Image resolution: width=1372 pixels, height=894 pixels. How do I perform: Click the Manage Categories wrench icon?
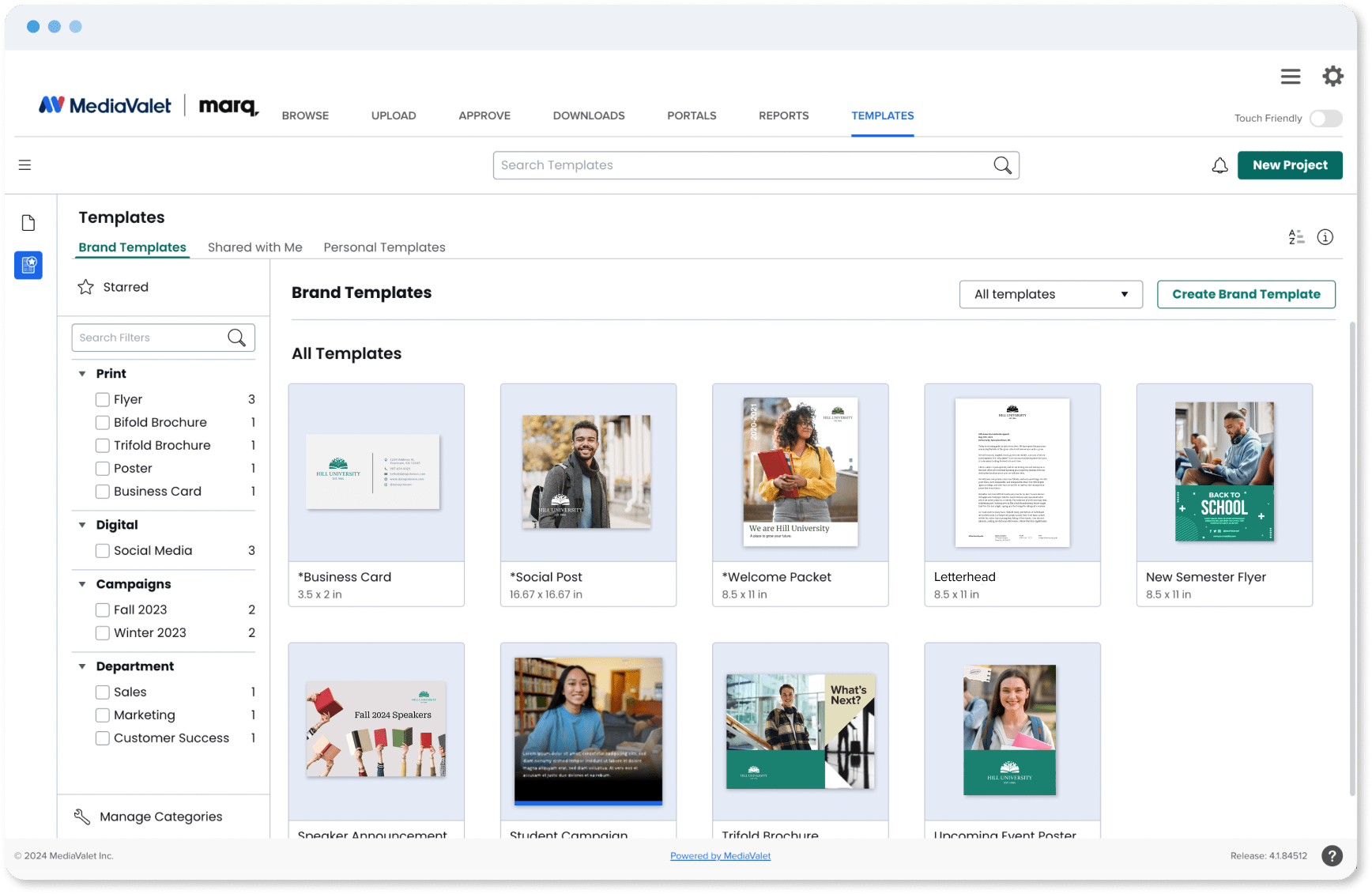click(82, 817)
